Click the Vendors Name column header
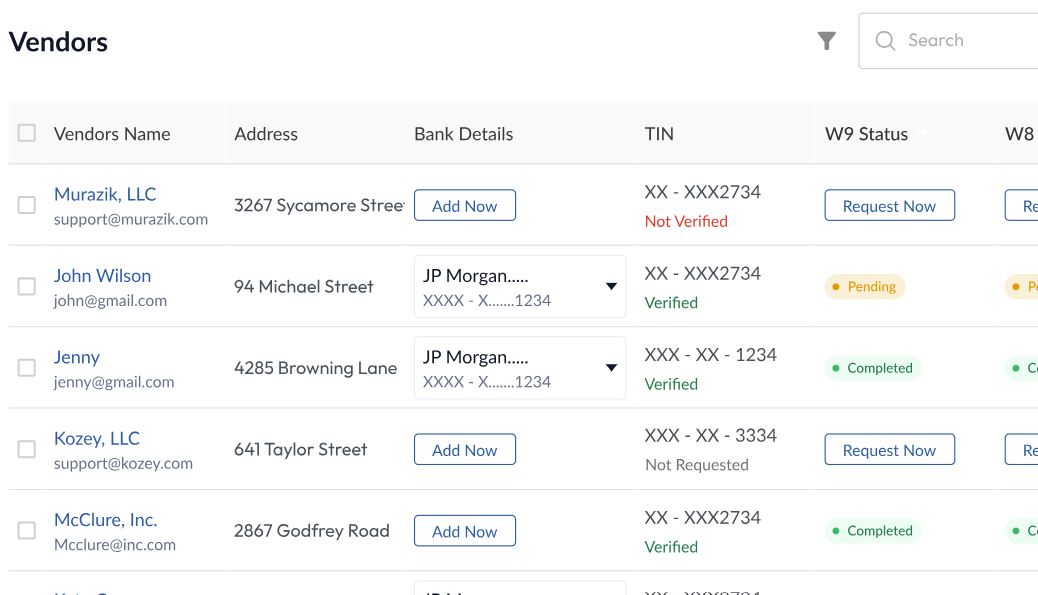The height and width of the screenshot is (595, 1038). pos(112,133)
